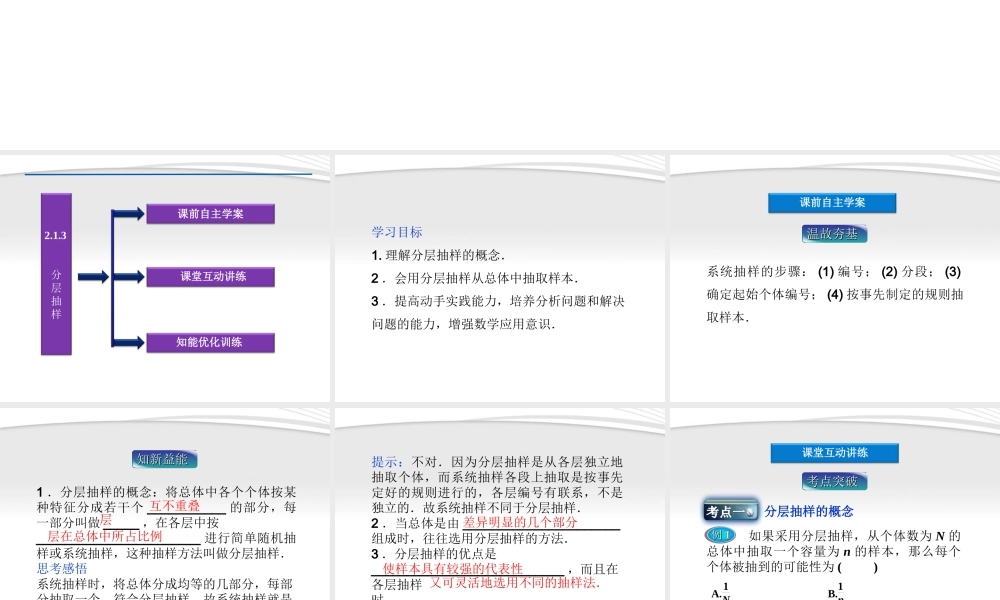Image resolution: width=1000 pixels, height=600 pixels.
Task: Click the 学习目标 heading
Action: coord(397,232)
